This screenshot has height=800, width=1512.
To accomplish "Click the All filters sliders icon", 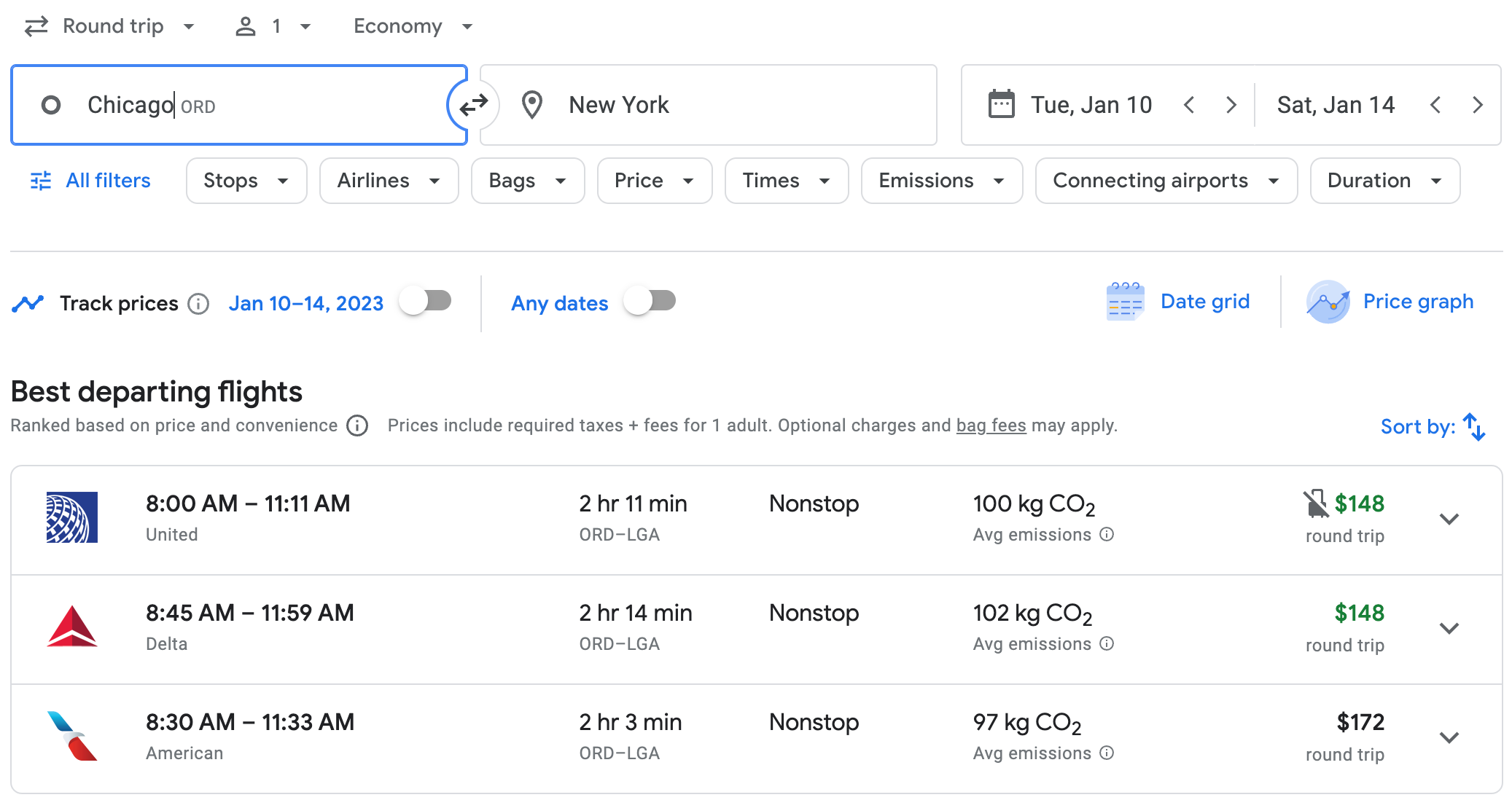I will (x=41, y=181).
